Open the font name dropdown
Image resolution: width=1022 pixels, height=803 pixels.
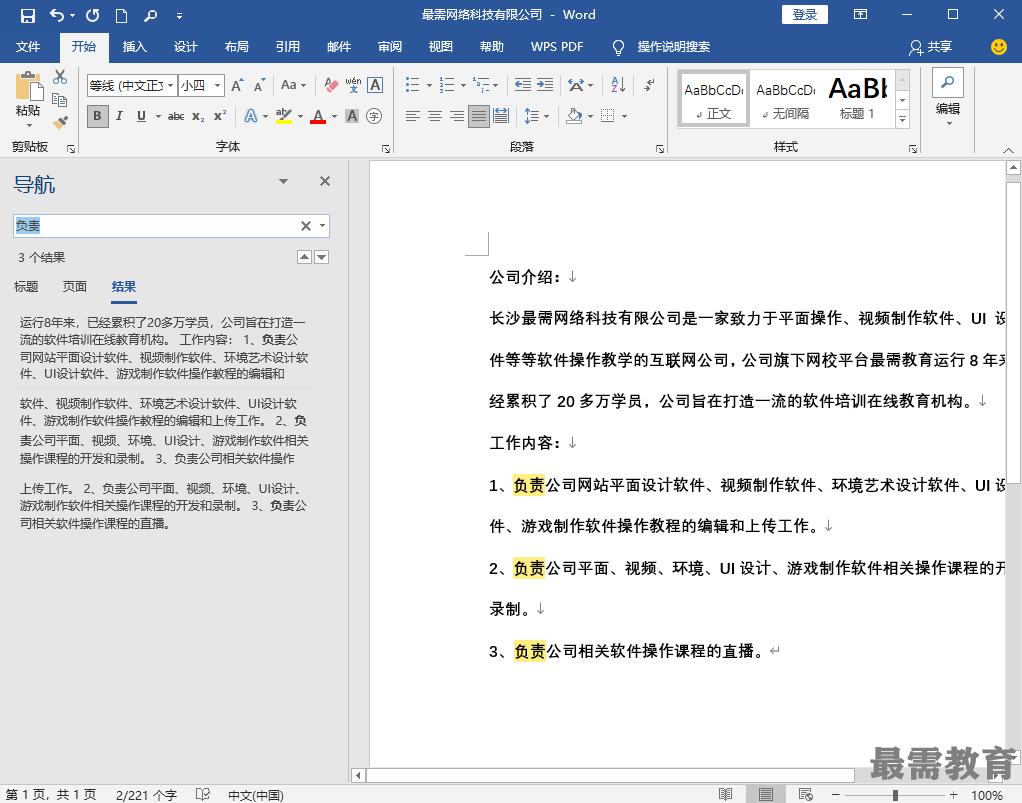pyautogui.click(x=170, y=85)
